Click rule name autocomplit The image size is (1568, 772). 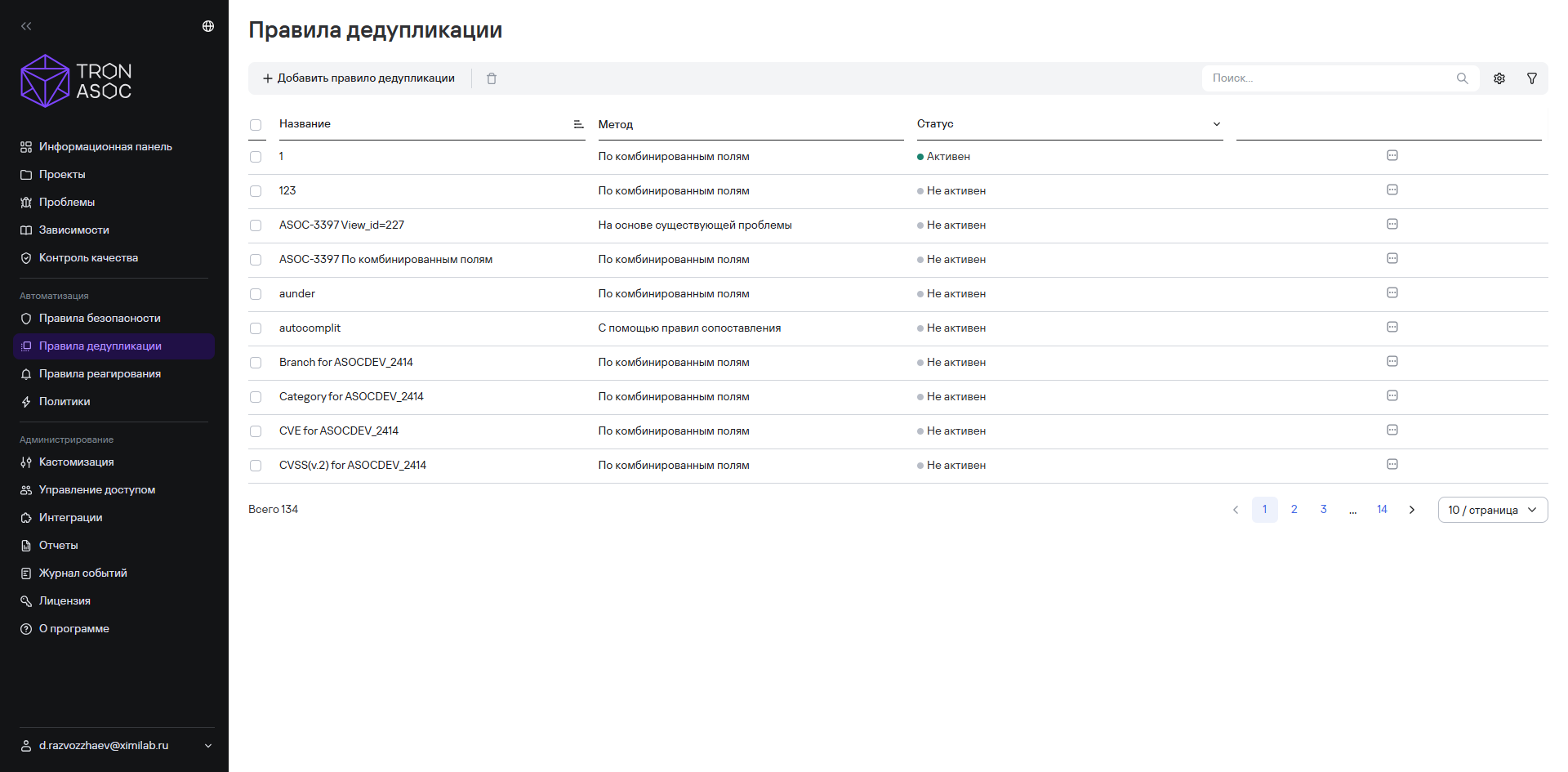[310, 328]
